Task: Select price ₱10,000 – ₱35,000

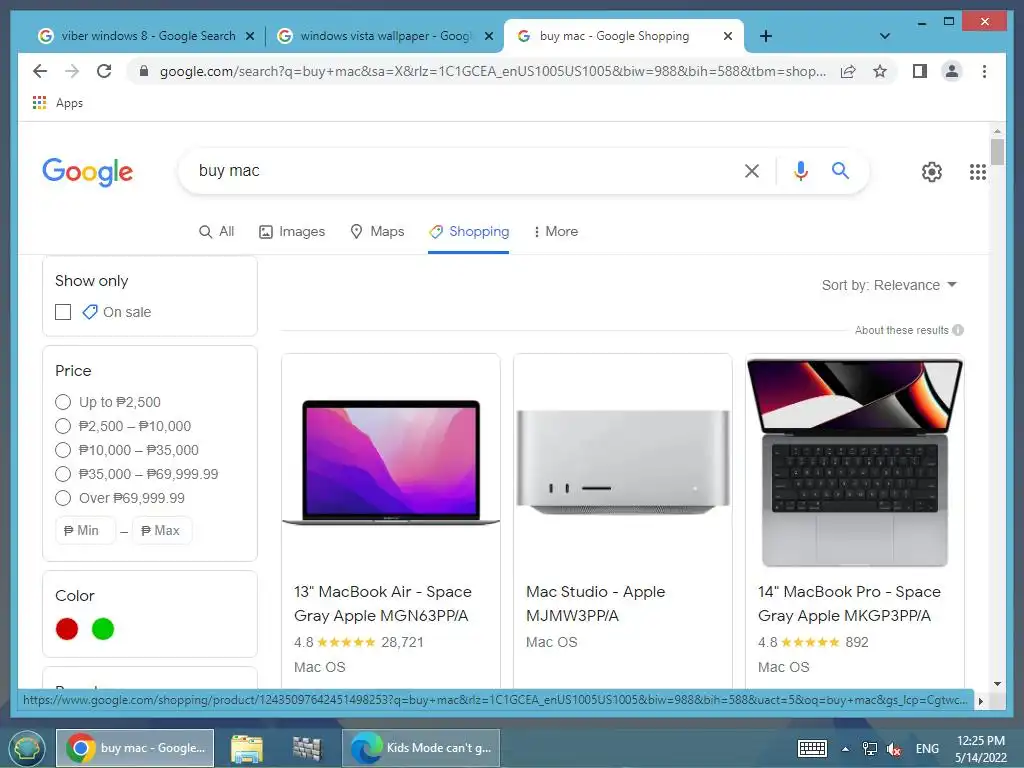Action: (x=63, y=450)
